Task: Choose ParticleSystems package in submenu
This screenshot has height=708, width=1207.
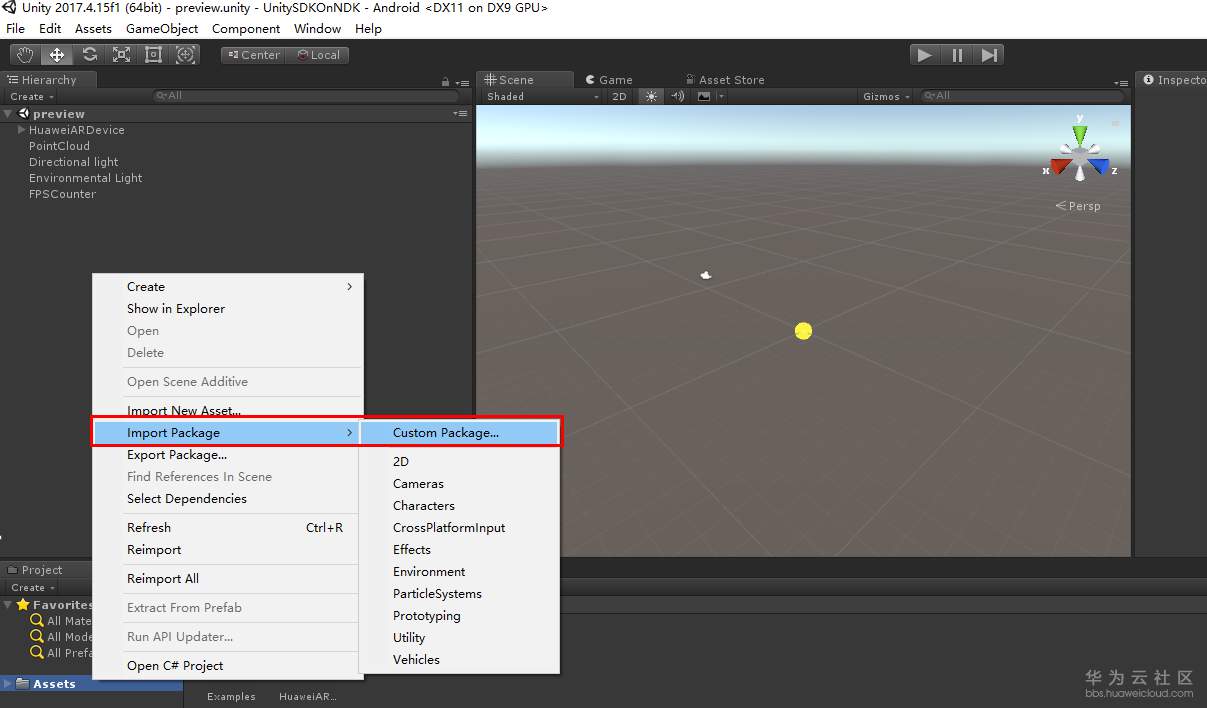Action: point(459,594)
